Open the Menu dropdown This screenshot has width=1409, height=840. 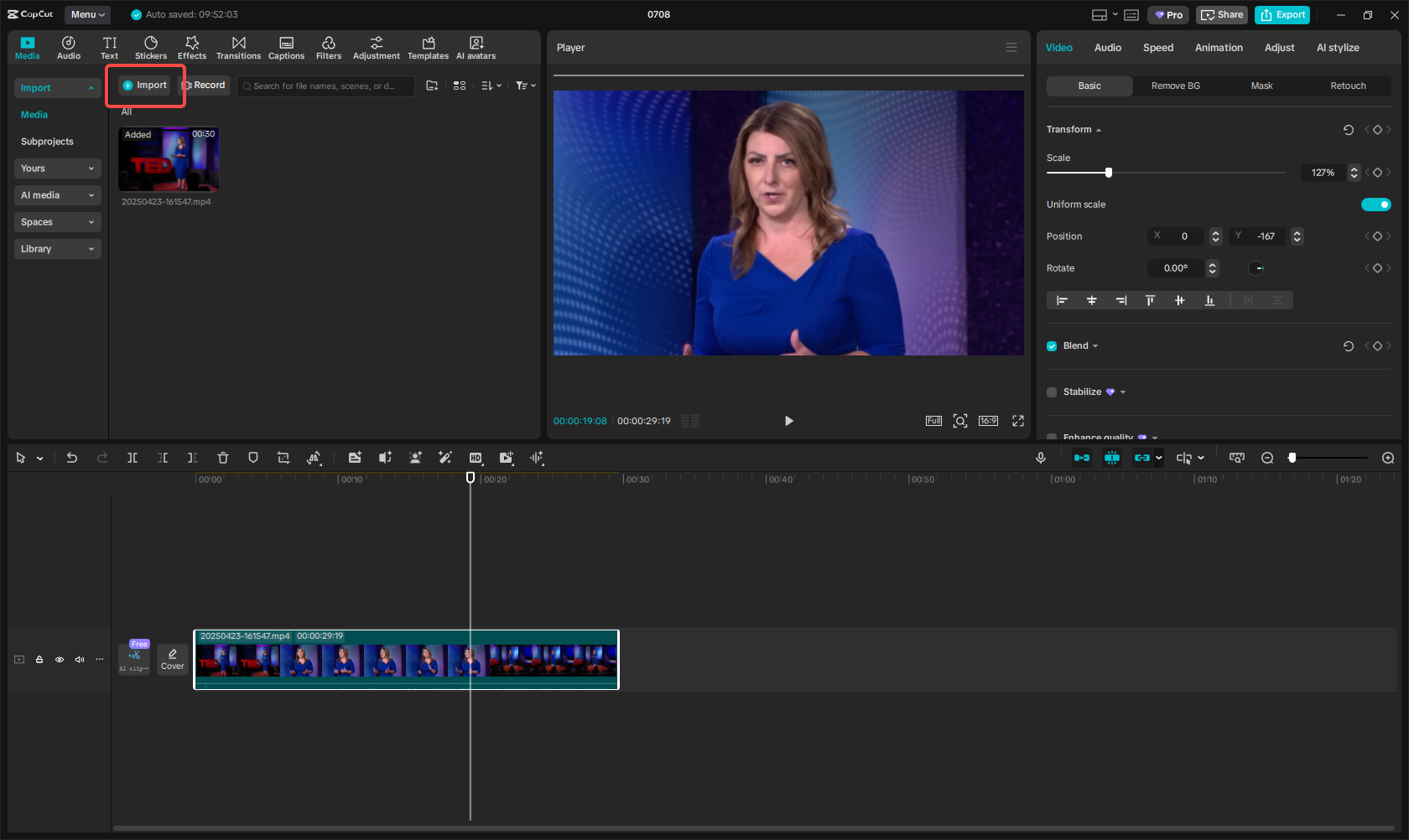[x=87, y=14]
